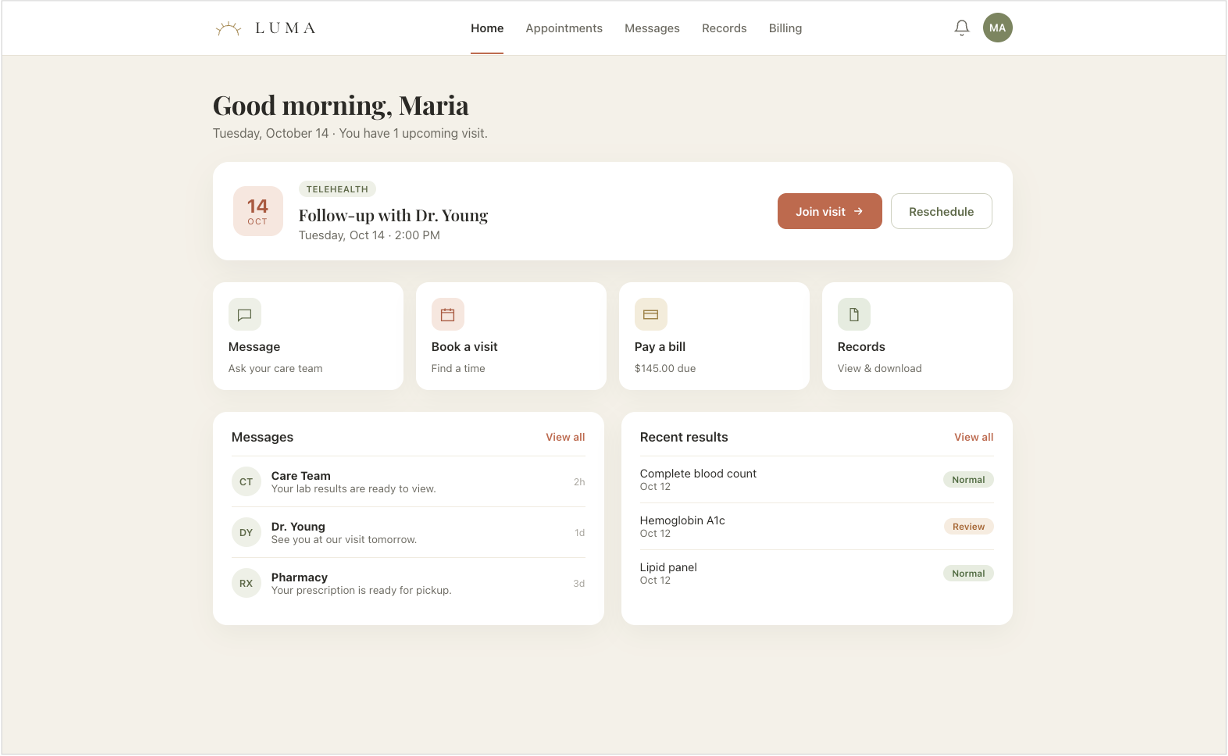Image resolution: width=1228 pixels, height=756 pixels.
Task: Click 'Tuesday, Oct 14 · 2:00 PM' text
Action: click(369, 235)
